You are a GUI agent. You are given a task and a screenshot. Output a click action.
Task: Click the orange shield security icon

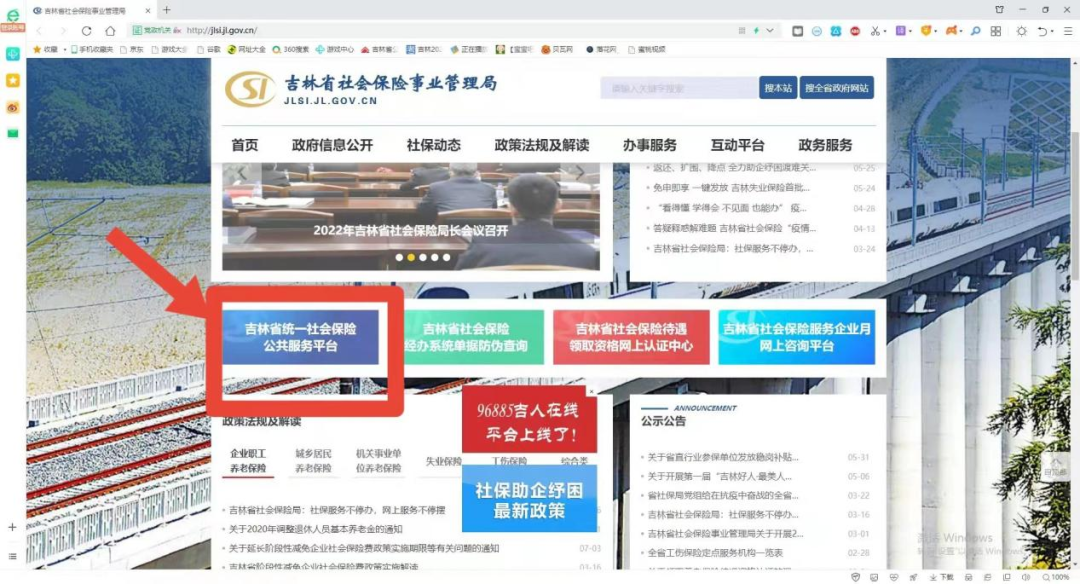(926, 31)
